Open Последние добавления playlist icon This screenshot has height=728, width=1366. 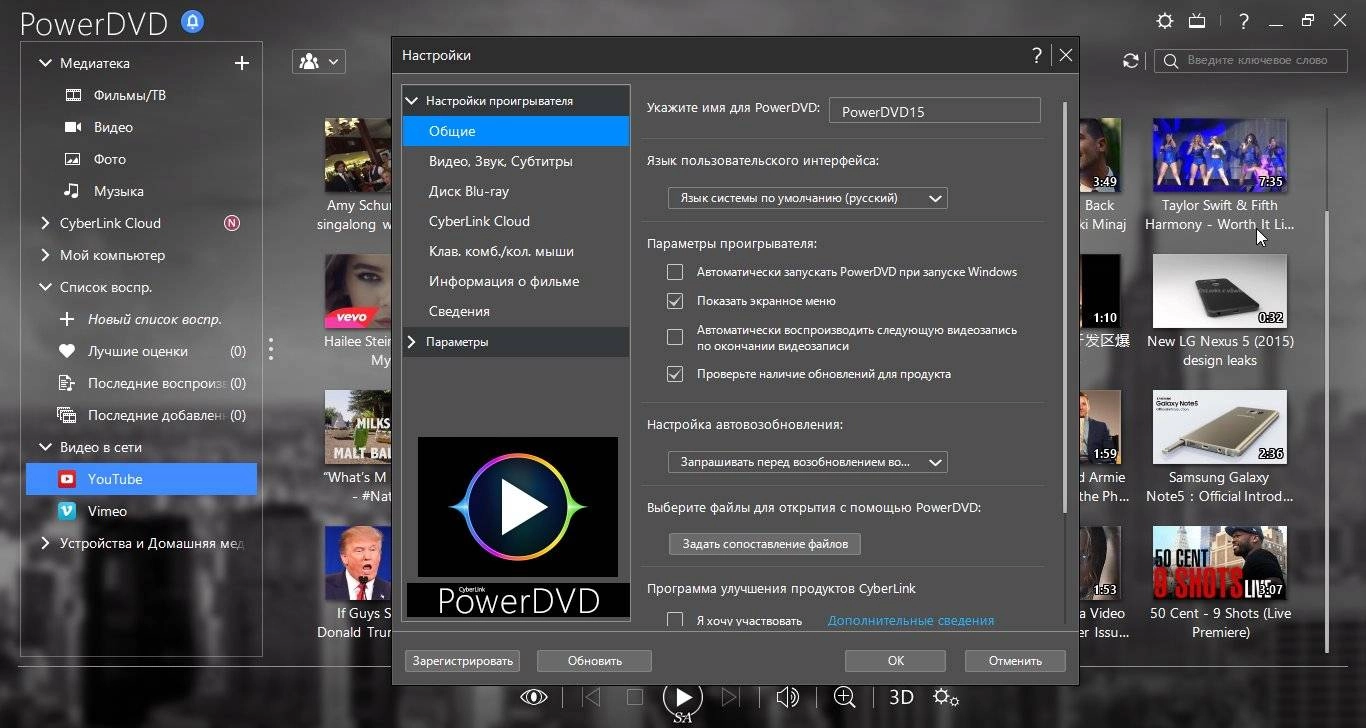(67, 415)
